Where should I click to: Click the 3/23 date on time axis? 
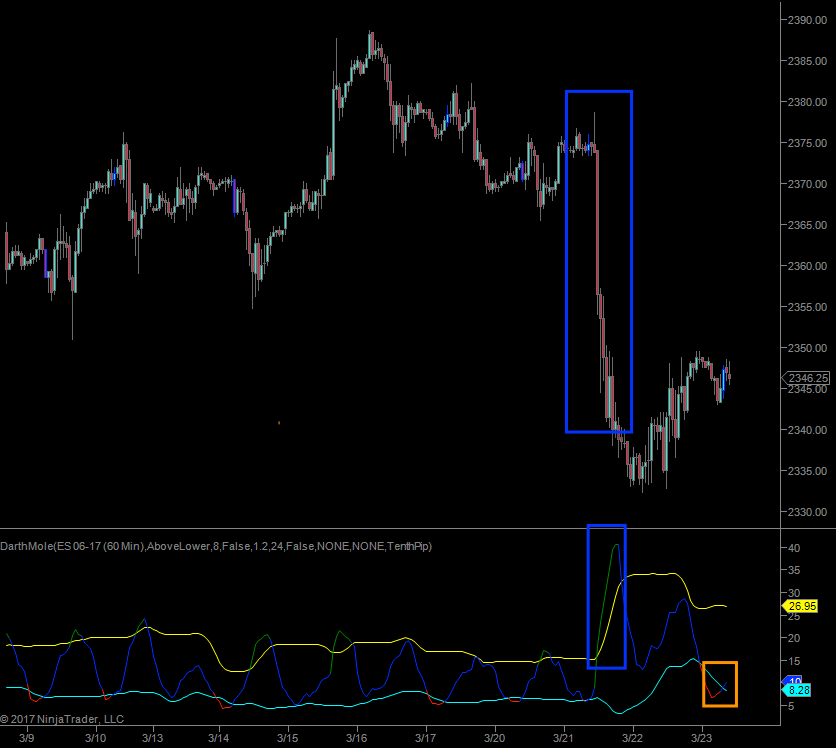[702, 738]
